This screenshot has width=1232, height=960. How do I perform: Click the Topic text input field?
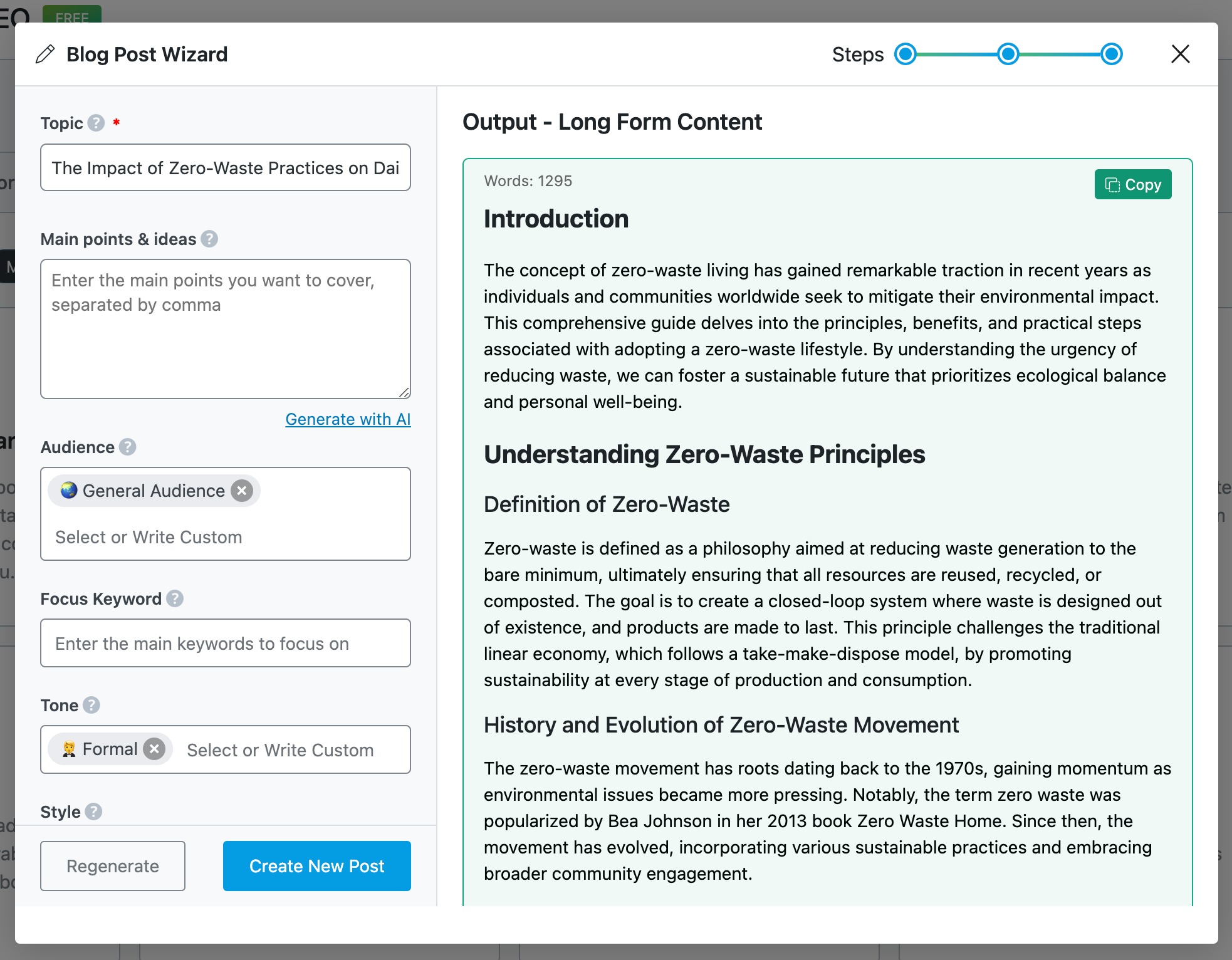[226, 167]
